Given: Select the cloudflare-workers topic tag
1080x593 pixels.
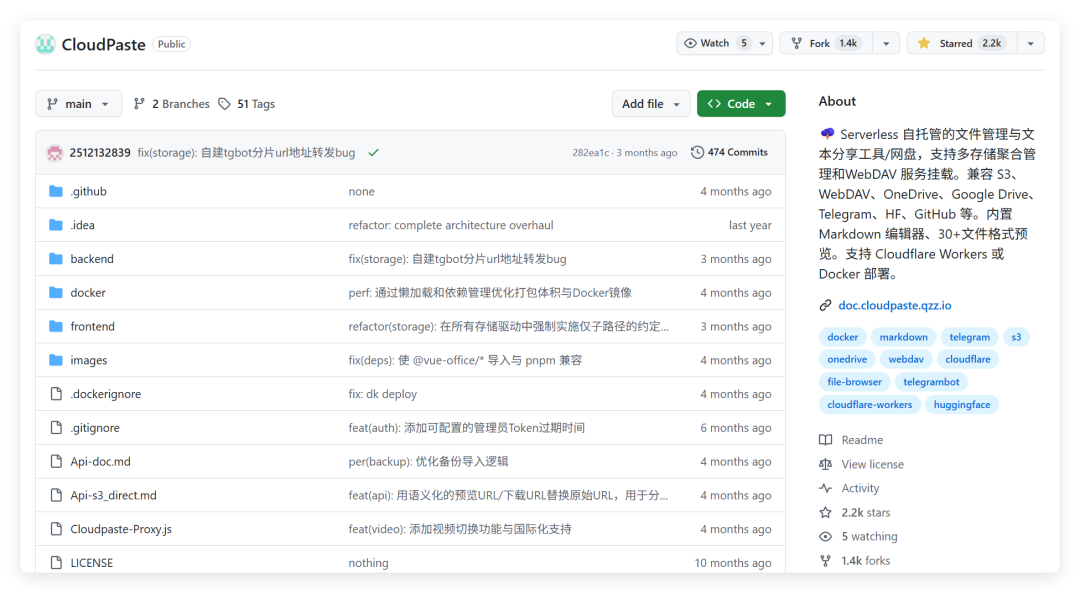Looking at the screenshot, I should 869,405.
